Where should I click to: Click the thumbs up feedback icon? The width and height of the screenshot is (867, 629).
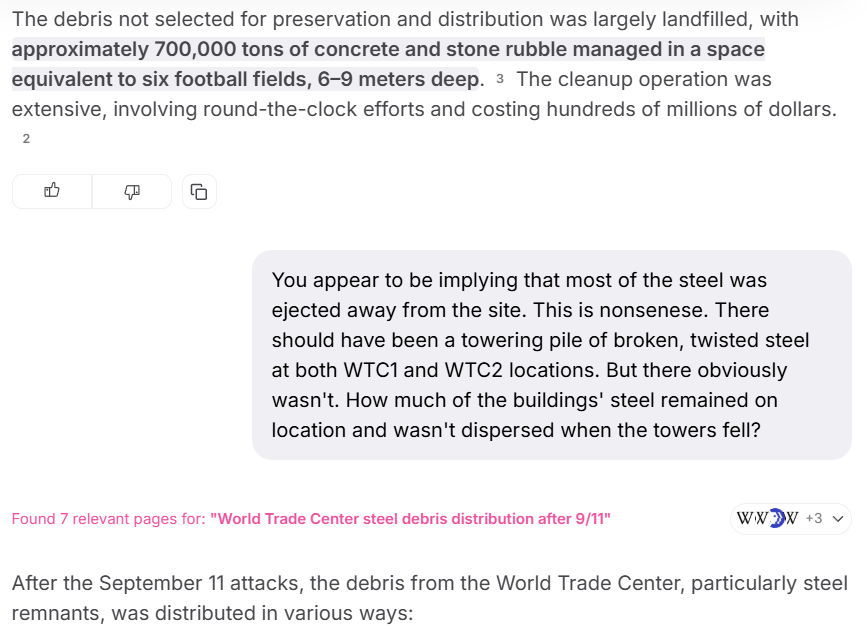point(52,191)
